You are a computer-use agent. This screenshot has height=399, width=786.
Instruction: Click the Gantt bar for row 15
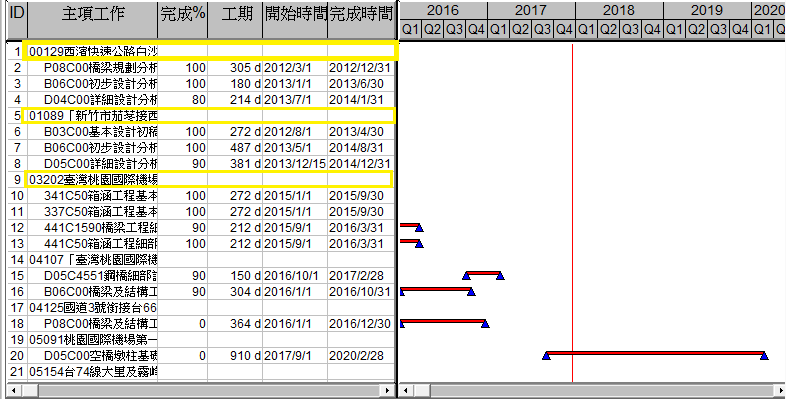[483, 273]
